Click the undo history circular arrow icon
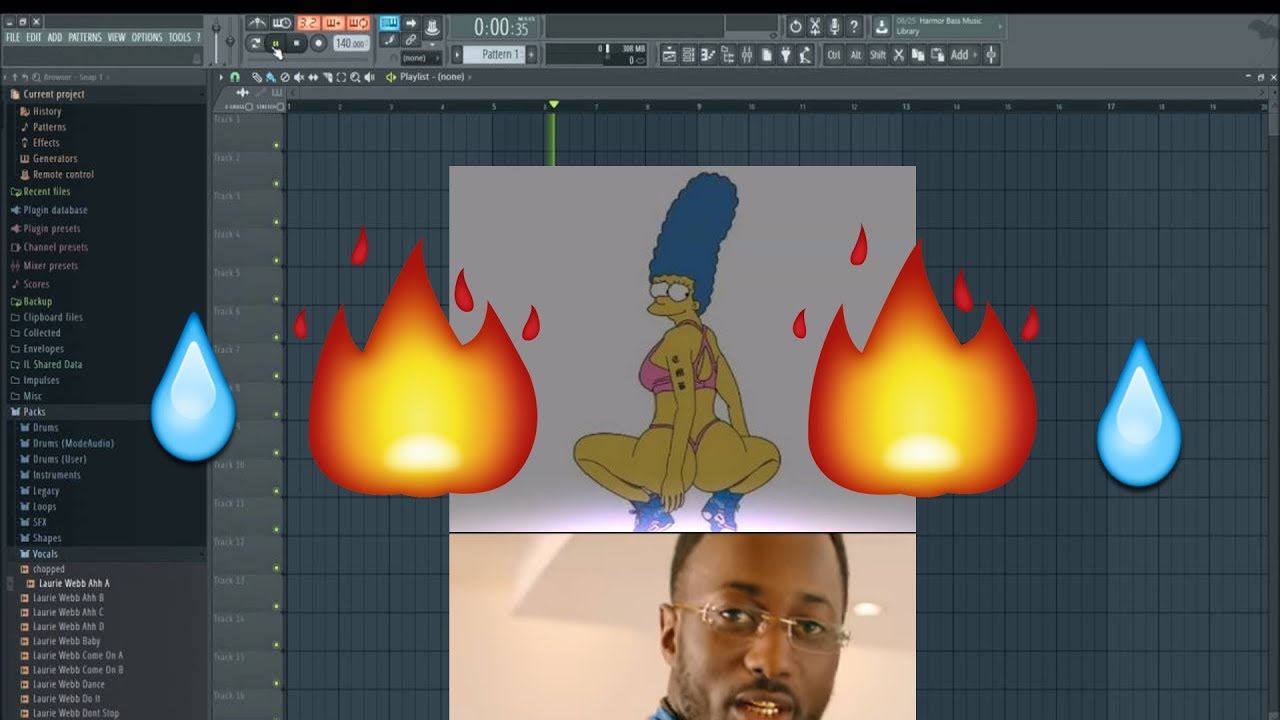The image size is (1280, 720). coord(796,26)
